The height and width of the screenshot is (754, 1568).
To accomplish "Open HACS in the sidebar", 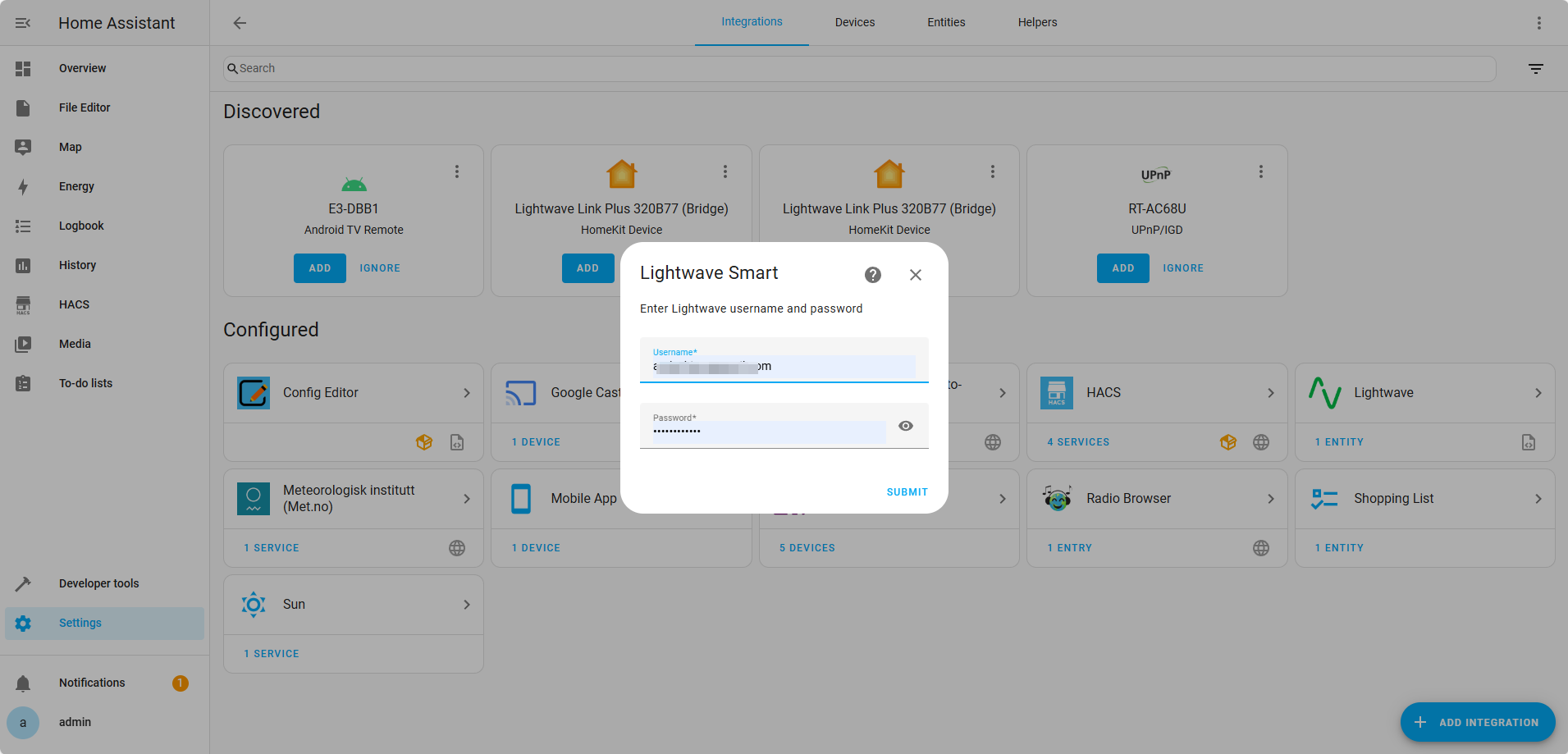I will 74,304.
